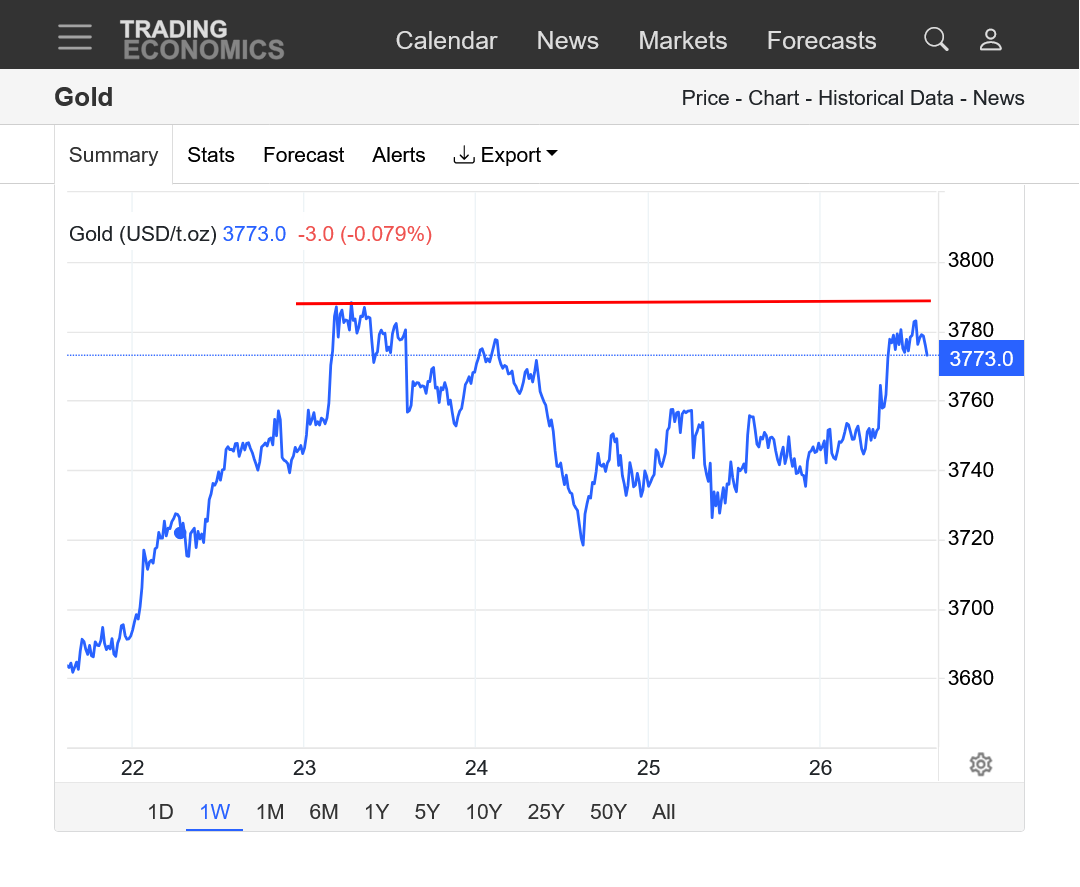Open the user account icon
The image size is (1080, 887).
click(x=990, y=39)
